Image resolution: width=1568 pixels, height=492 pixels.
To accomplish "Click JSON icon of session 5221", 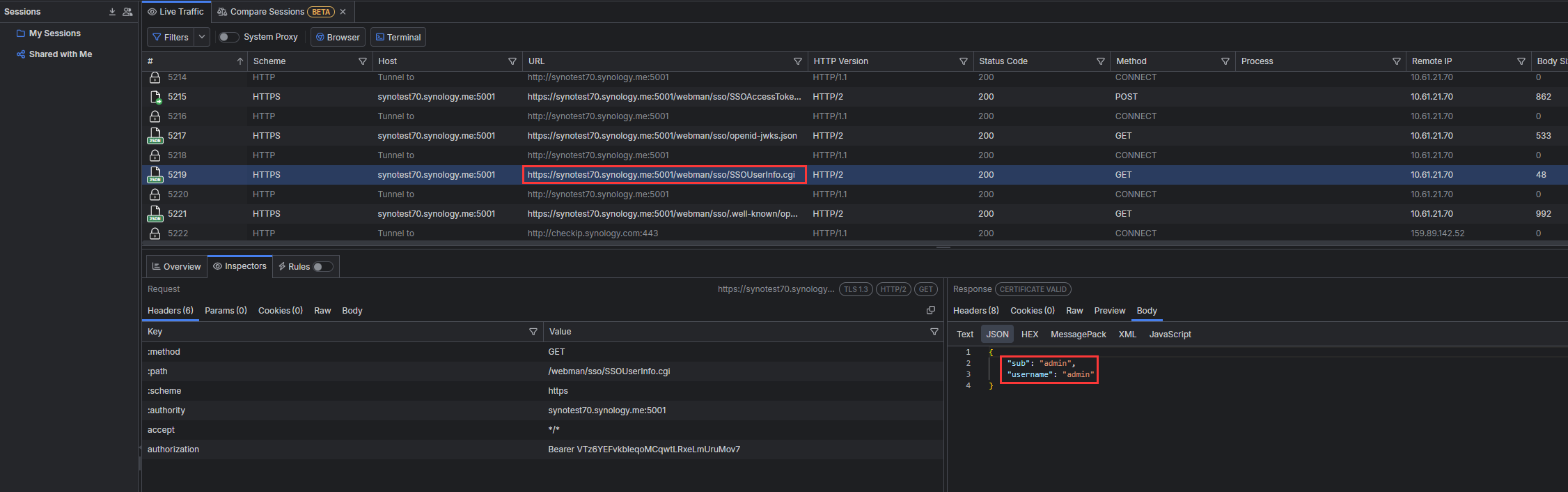I will [x=155, y=214].
